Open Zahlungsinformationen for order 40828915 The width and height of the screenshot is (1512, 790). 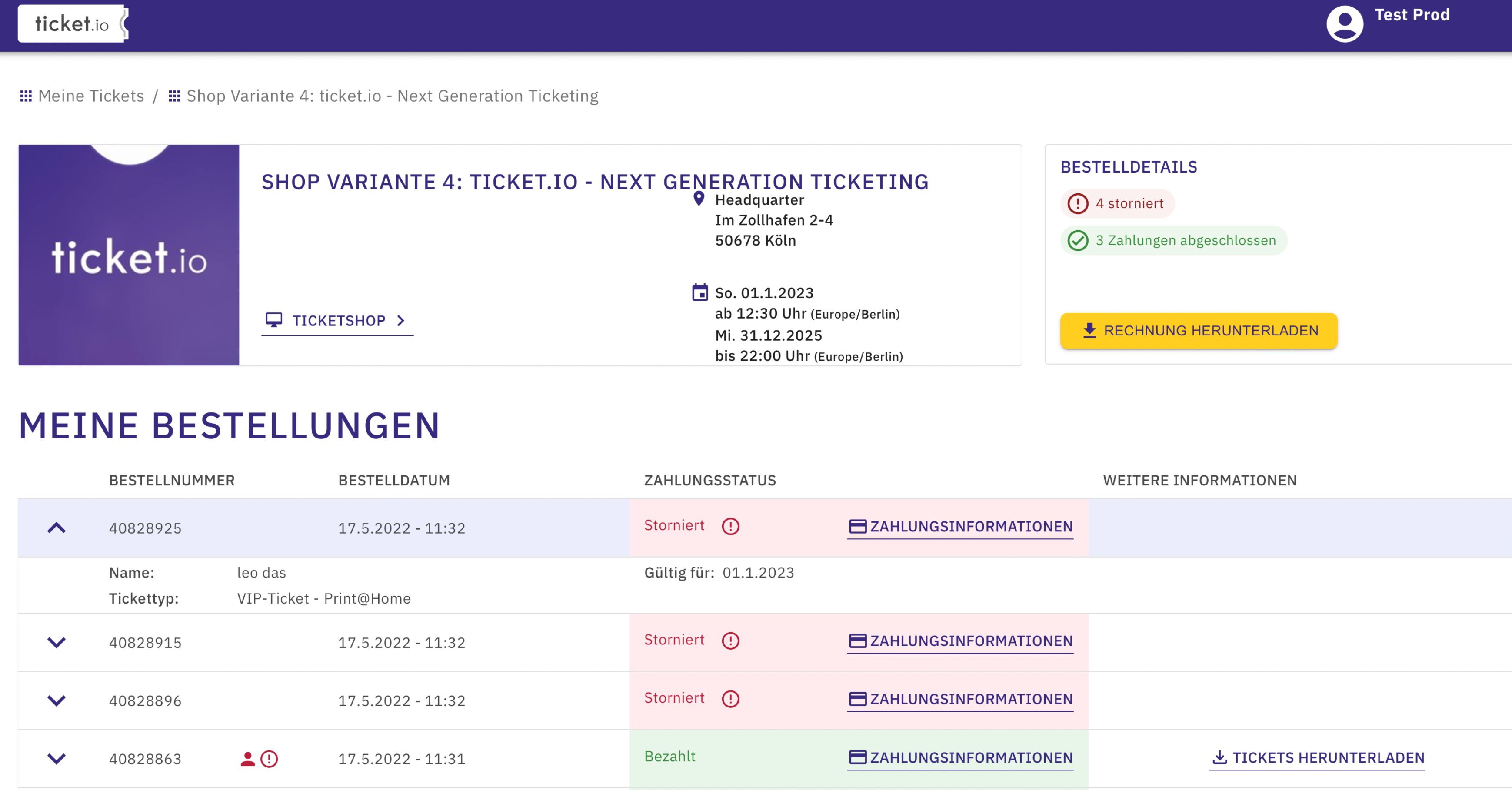(960, 641)
